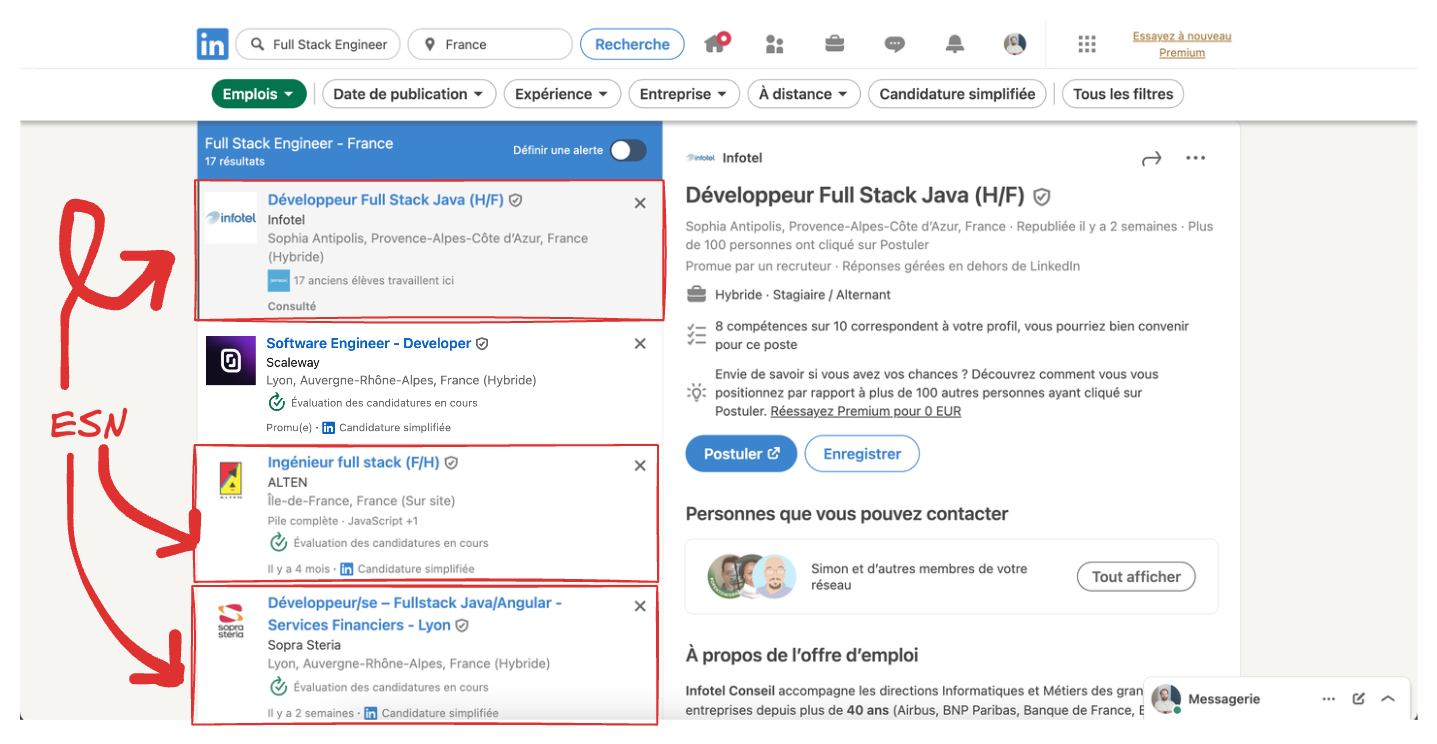Click the Messagerie label
This screenshot has width=1437, height=744.
(1224, 699)
